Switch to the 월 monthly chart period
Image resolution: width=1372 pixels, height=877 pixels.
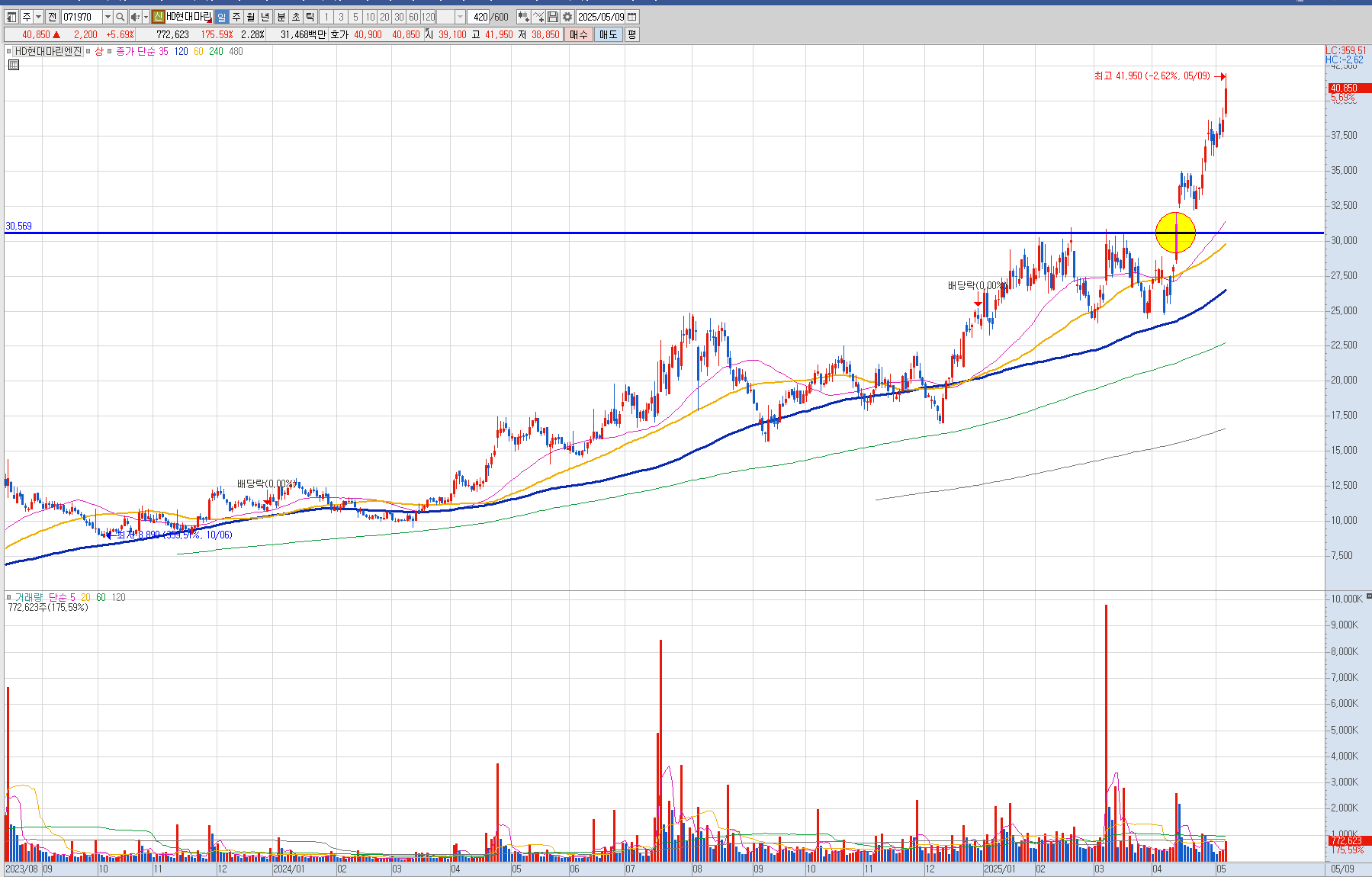(250, 17)
